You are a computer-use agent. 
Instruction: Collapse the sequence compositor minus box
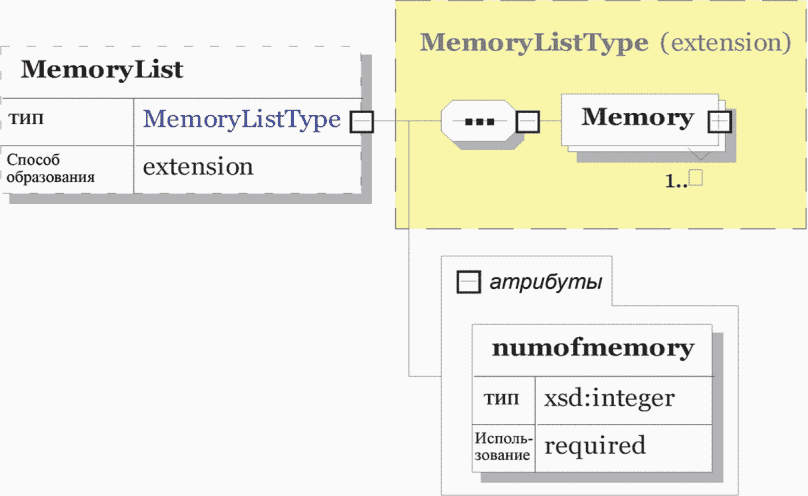(x=528, y=122)
